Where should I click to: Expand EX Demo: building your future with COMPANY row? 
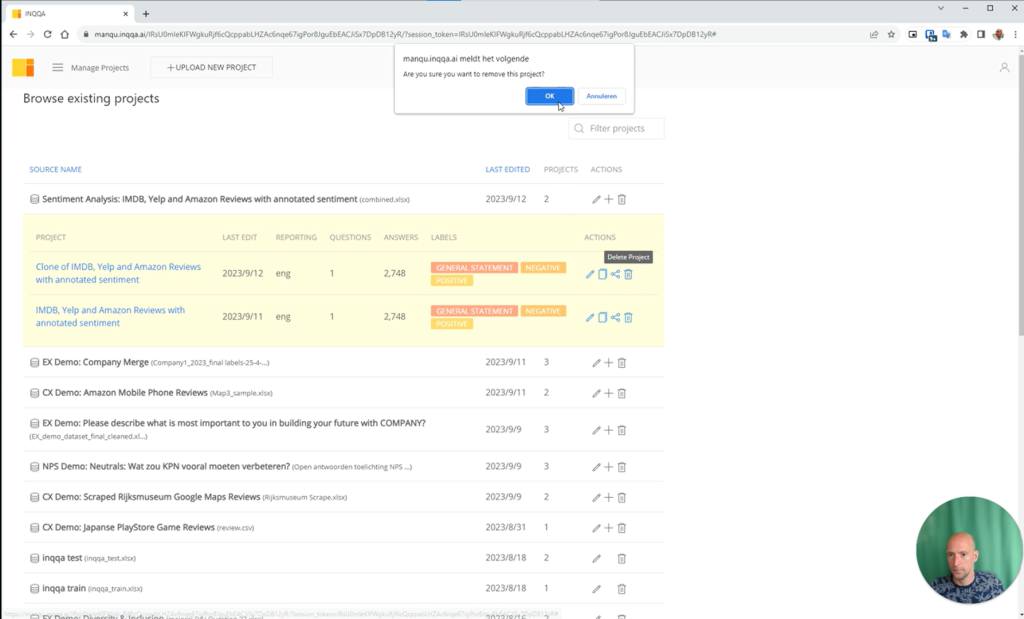[x=344, y=430]
